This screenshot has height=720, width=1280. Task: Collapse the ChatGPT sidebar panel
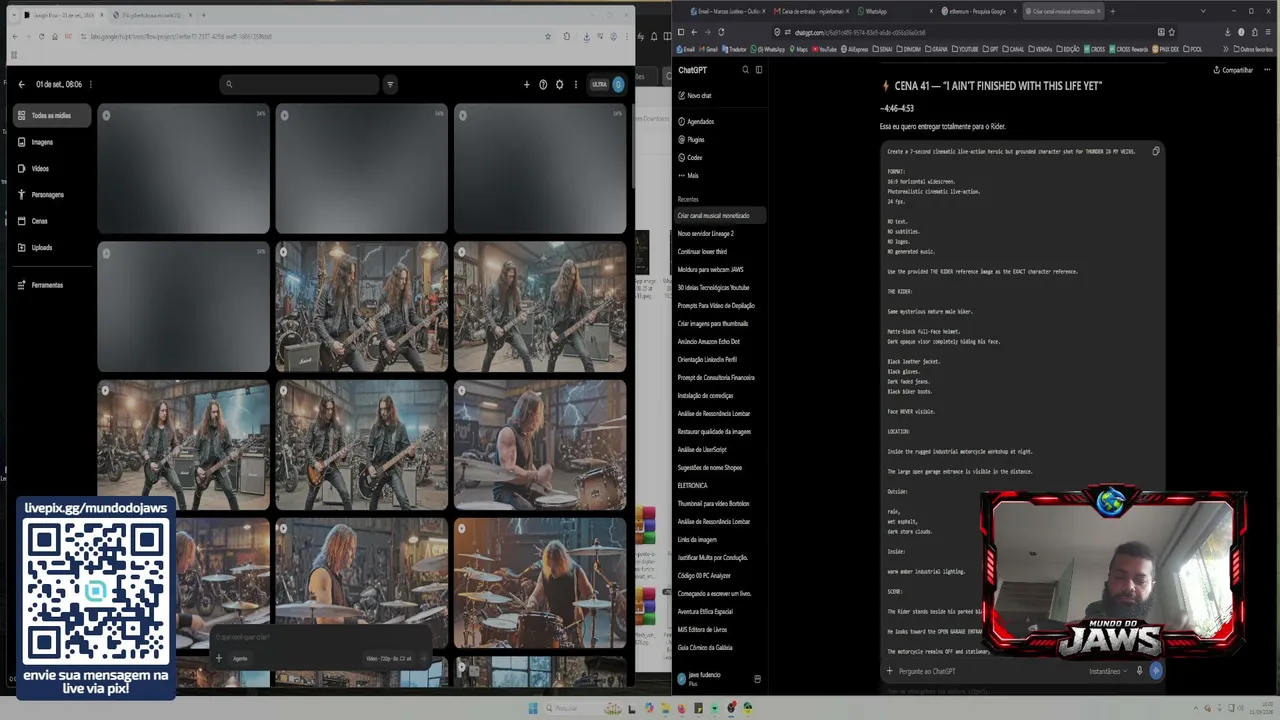[759, 70]
